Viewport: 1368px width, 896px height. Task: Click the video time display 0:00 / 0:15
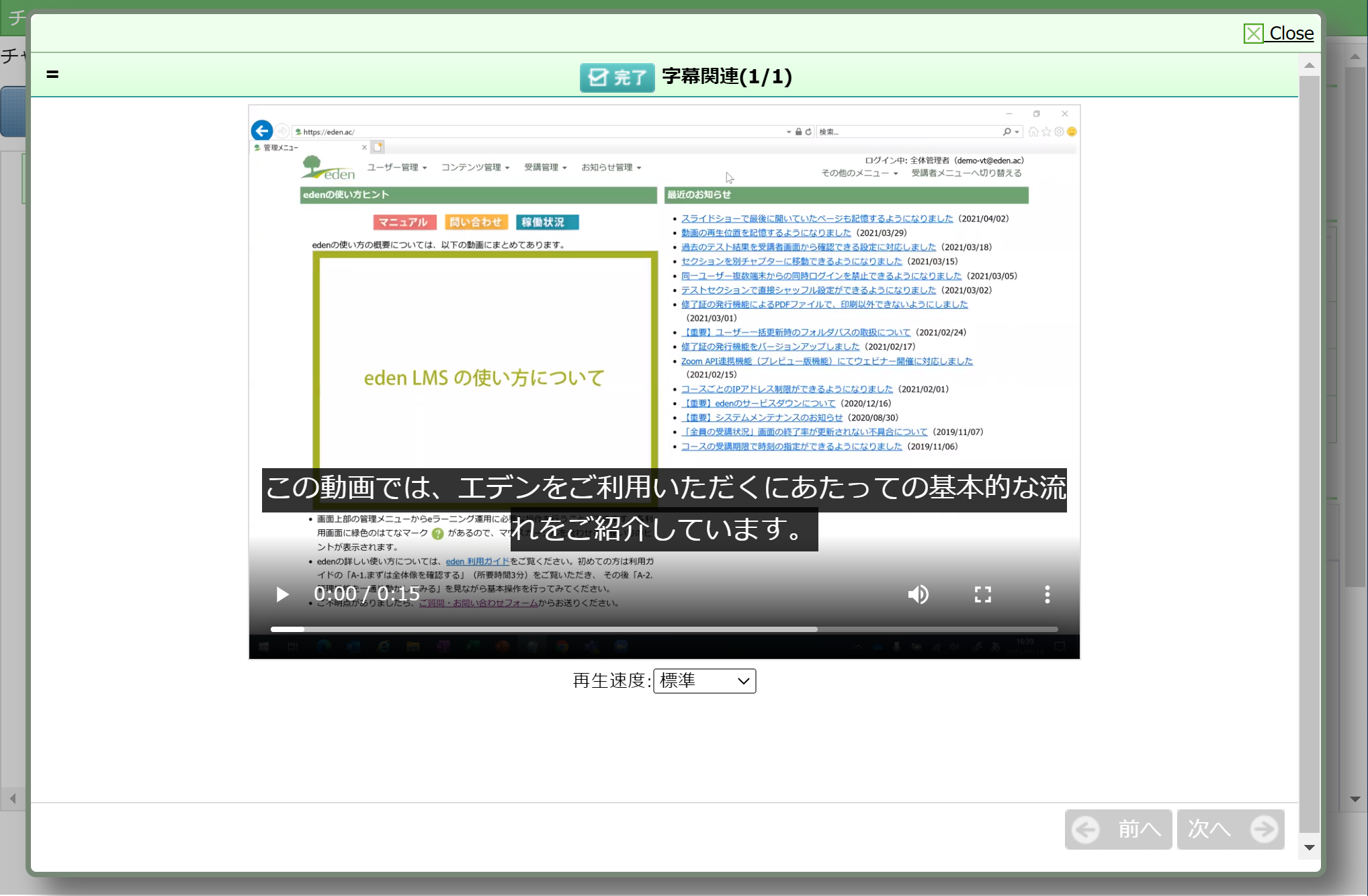pyautogui.click(x=367, y=594)
